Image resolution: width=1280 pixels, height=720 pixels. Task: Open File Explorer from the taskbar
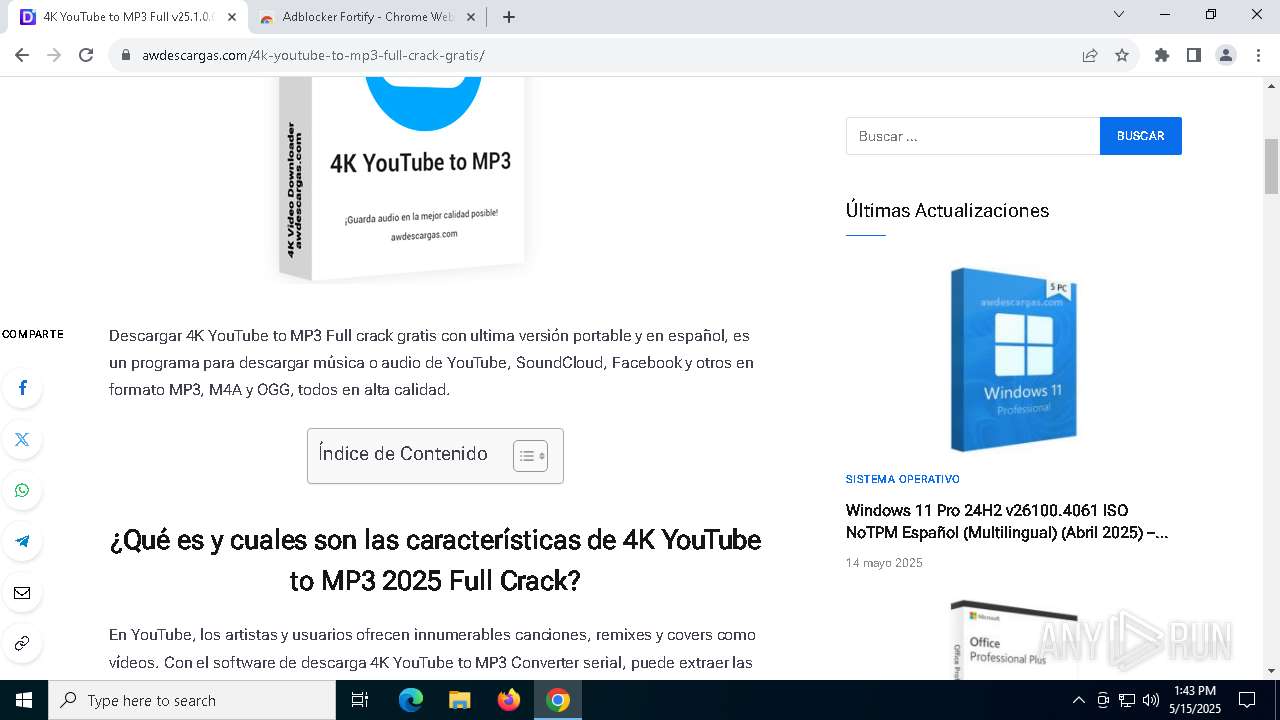coord(460,700)
